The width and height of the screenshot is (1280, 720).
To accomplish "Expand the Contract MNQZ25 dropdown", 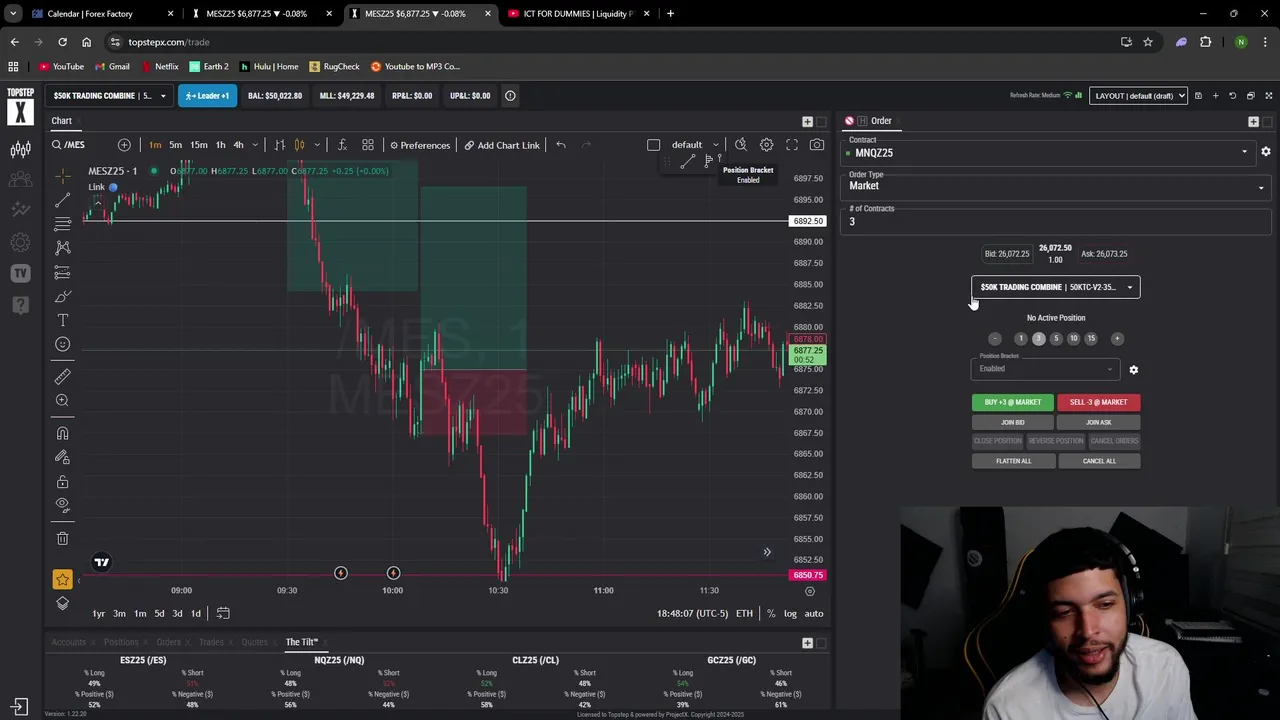I will [x=1048, y=153].
